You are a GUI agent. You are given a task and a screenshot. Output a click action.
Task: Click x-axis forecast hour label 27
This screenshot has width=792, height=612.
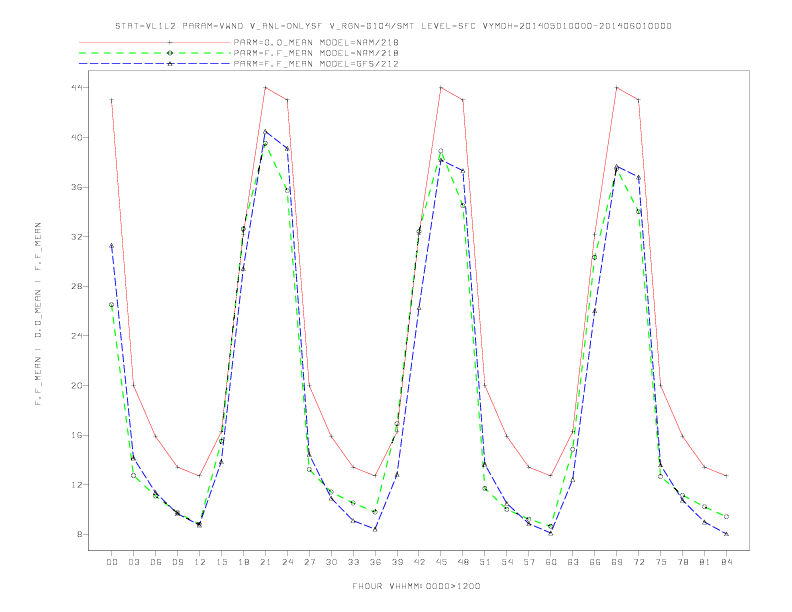[309, 562]
